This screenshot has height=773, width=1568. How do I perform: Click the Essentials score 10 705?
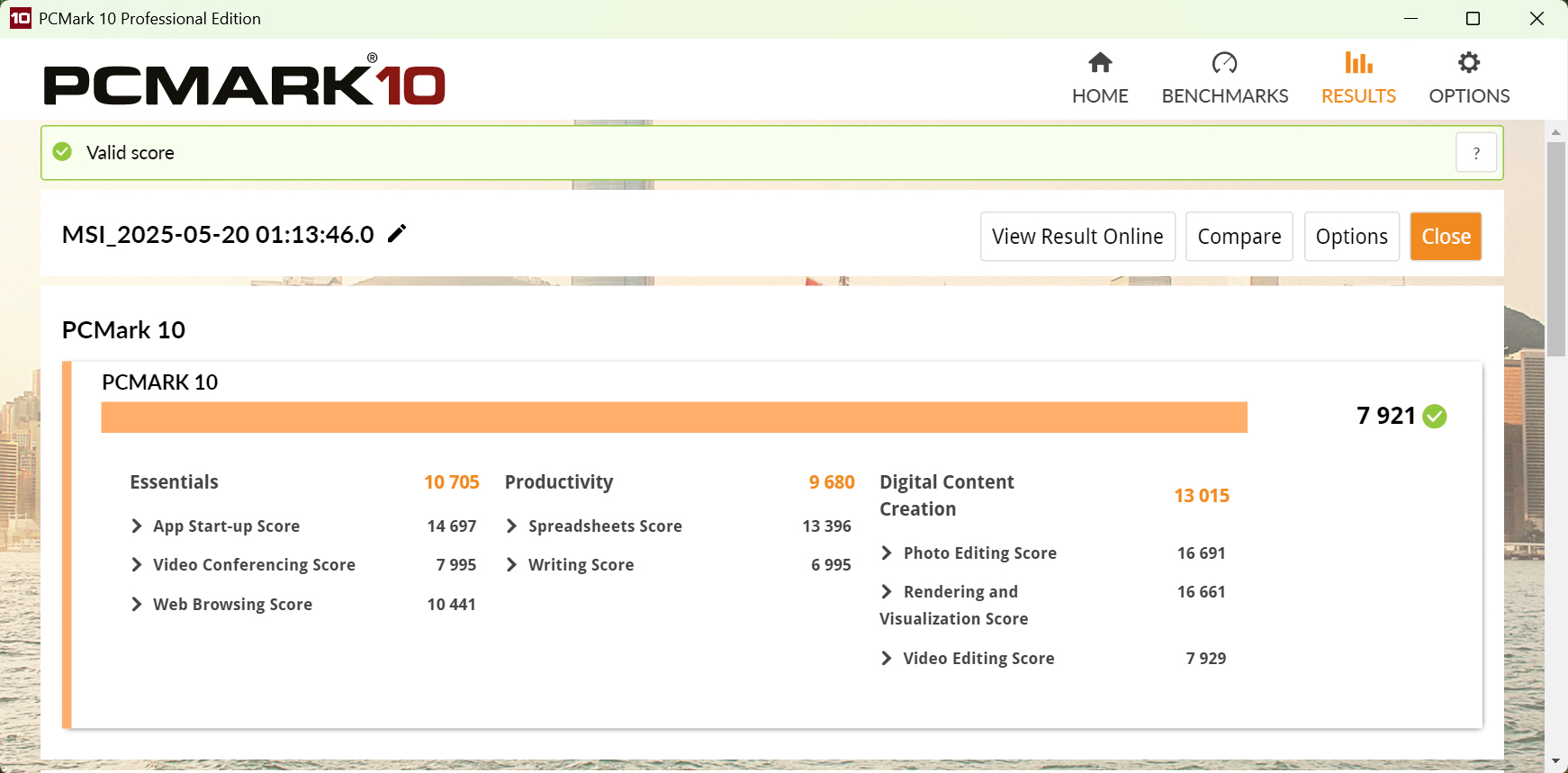[x=452, y=482]
